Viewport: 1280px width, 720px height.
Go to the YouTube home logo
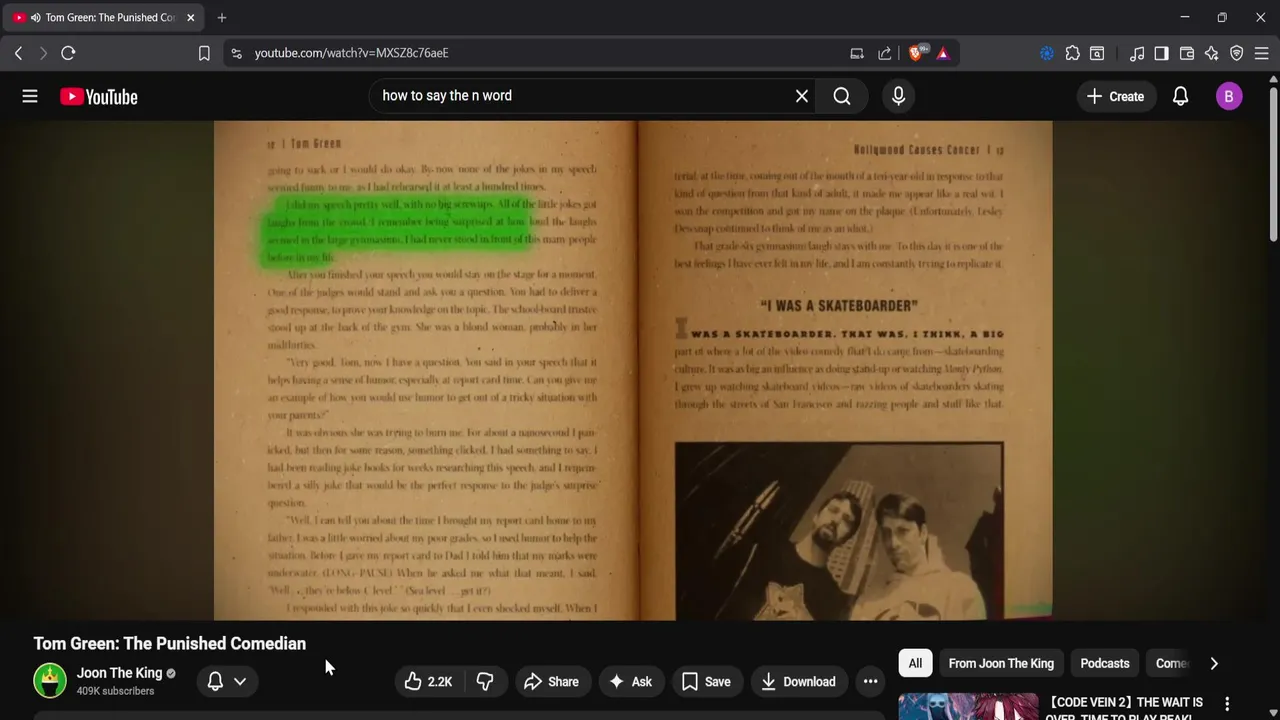98,96
